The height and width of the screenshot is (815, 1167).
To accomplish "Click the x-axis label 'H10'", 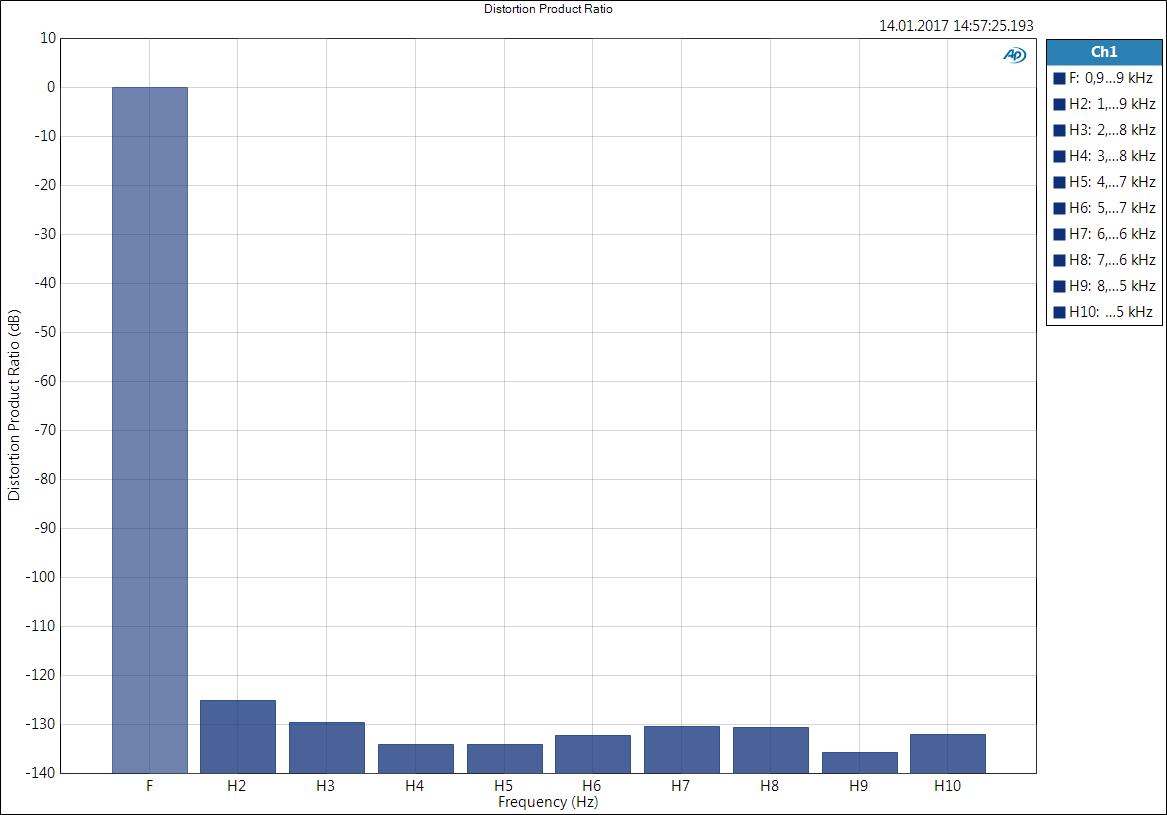I will [x=947, y=786].
